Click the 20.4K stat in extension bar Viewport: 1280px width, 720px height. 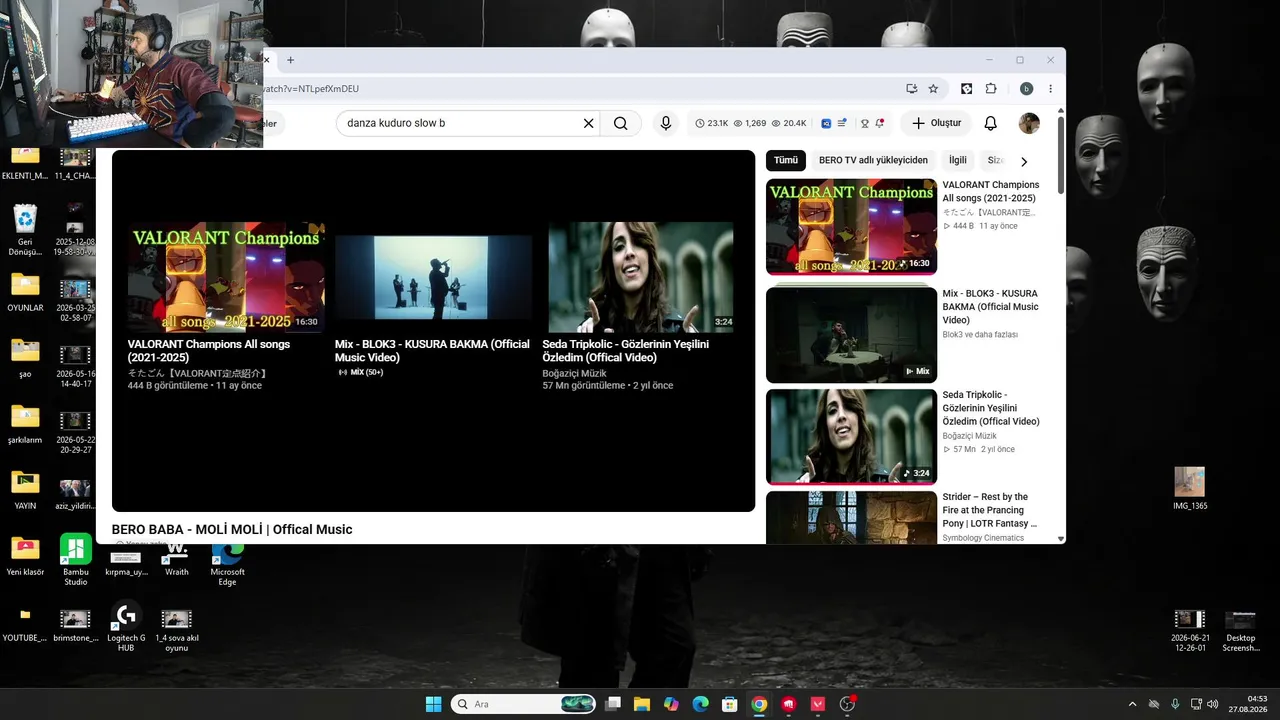point(789,123)
